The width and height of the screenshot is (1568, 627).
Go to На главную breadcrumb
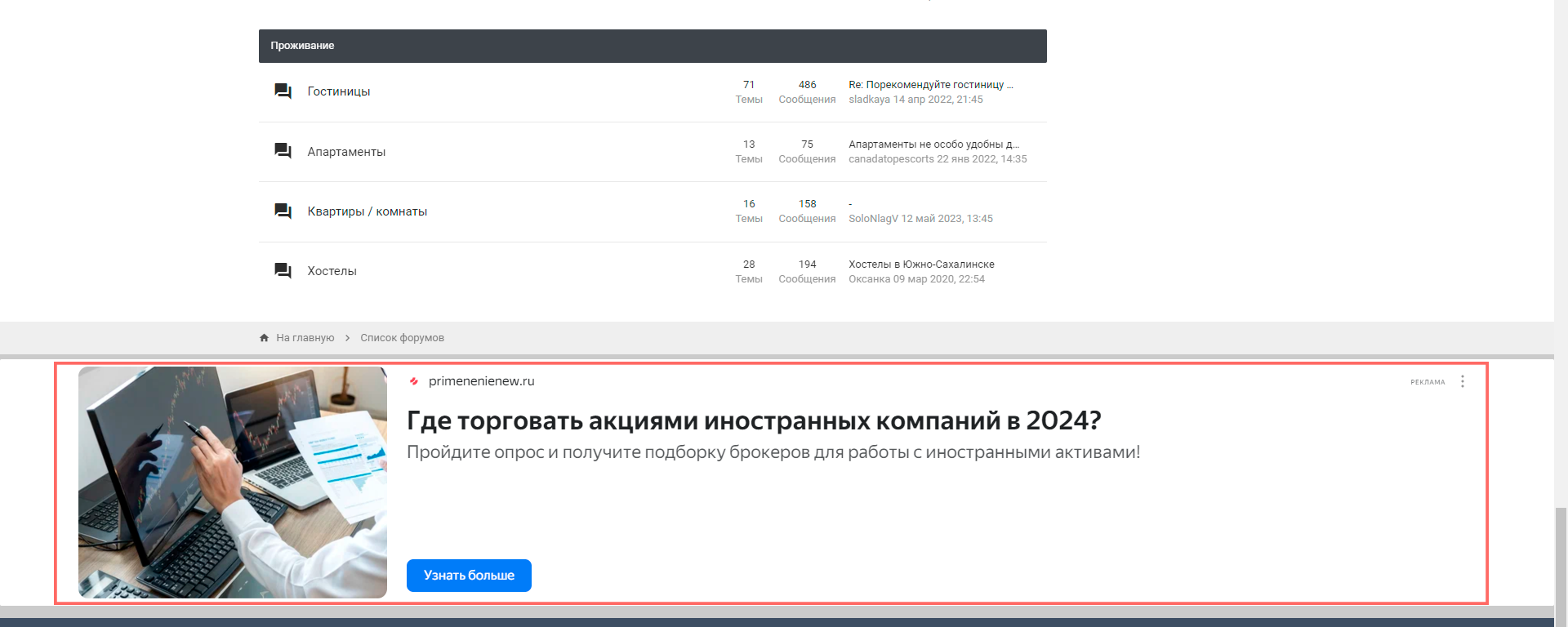pos(305,337)
